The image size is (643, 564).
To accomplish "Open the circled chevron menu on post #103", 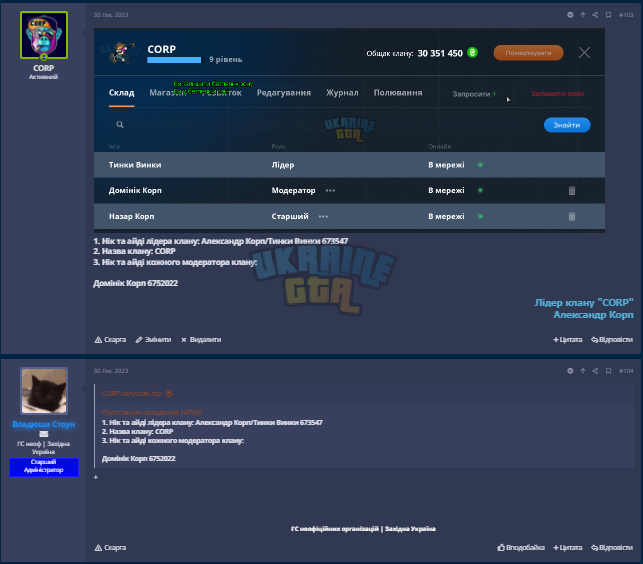I will [x=570, y=15].
